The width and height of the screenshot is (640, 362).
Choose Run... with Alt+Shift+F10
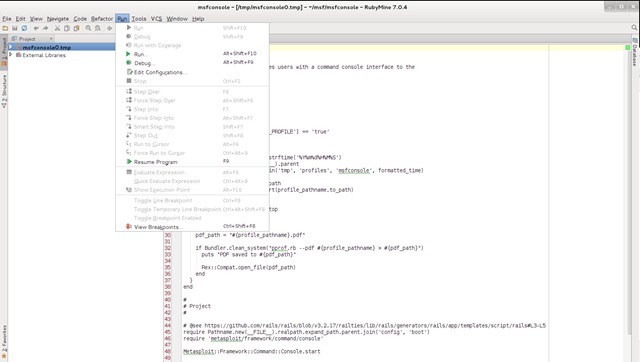[x=192, y=54]
